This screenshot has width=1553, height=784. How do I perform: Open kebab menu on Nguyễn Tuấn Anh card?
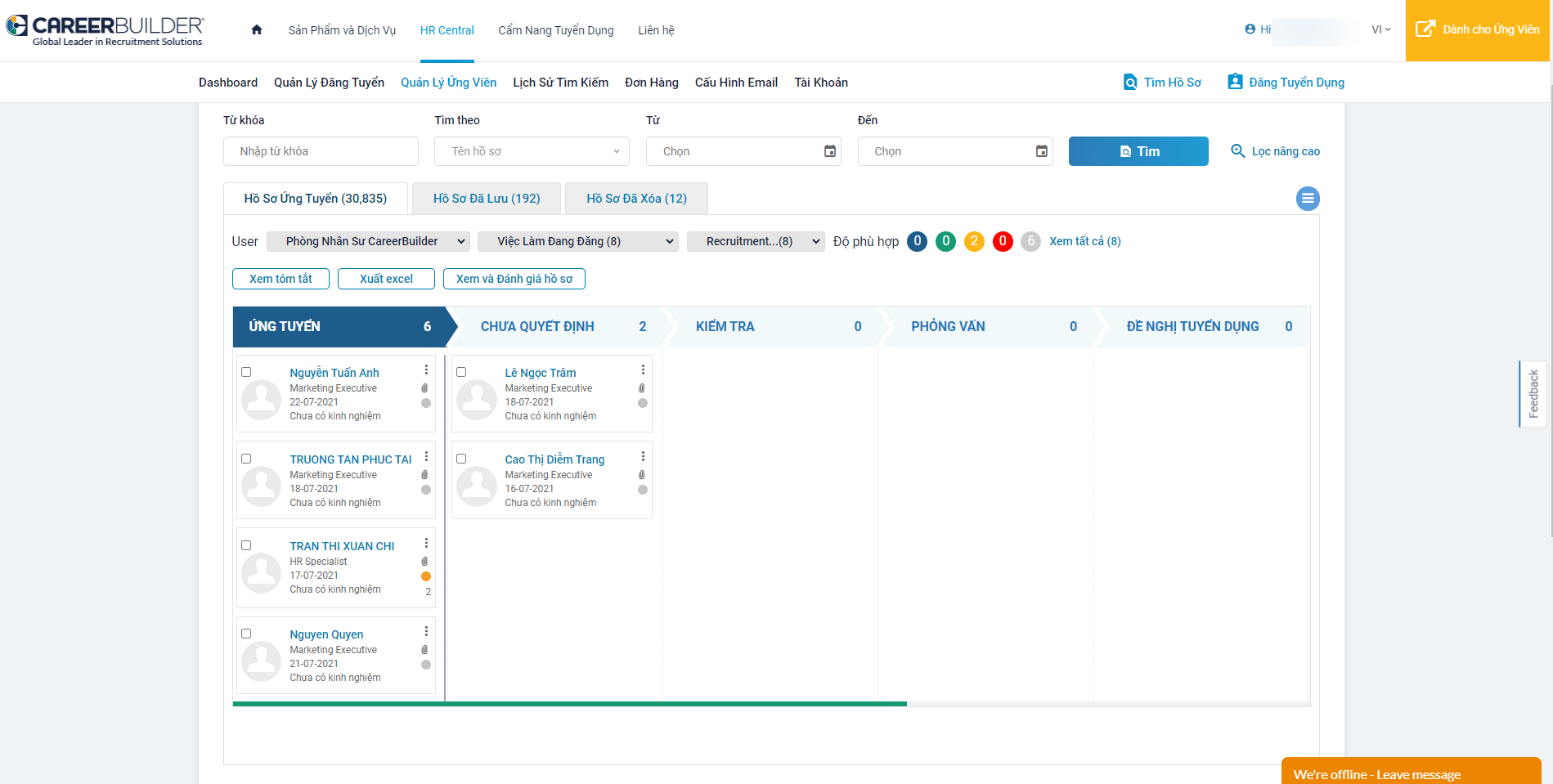426,370
